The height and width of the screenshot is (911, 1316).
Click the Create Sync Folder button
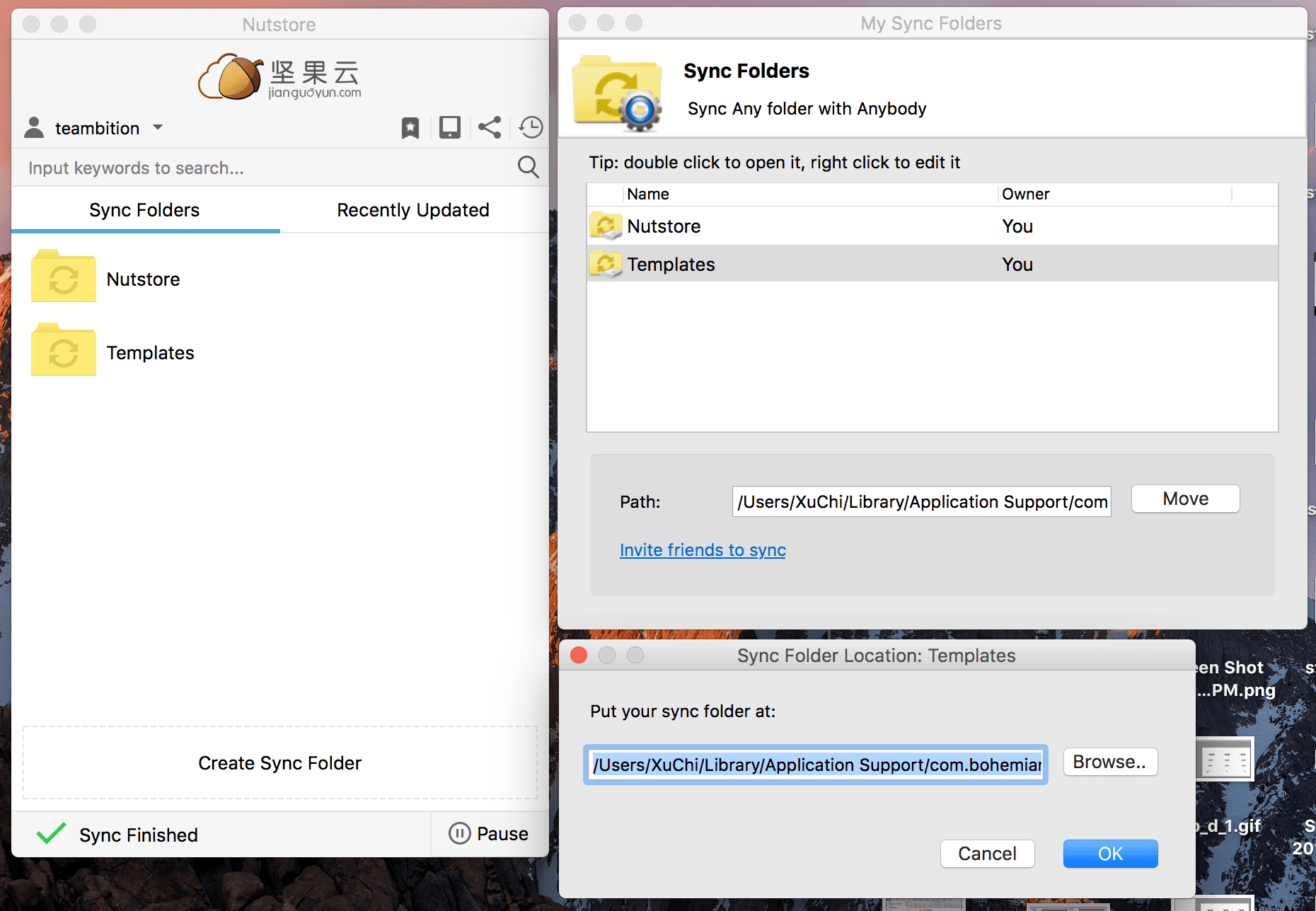(280, 762)
